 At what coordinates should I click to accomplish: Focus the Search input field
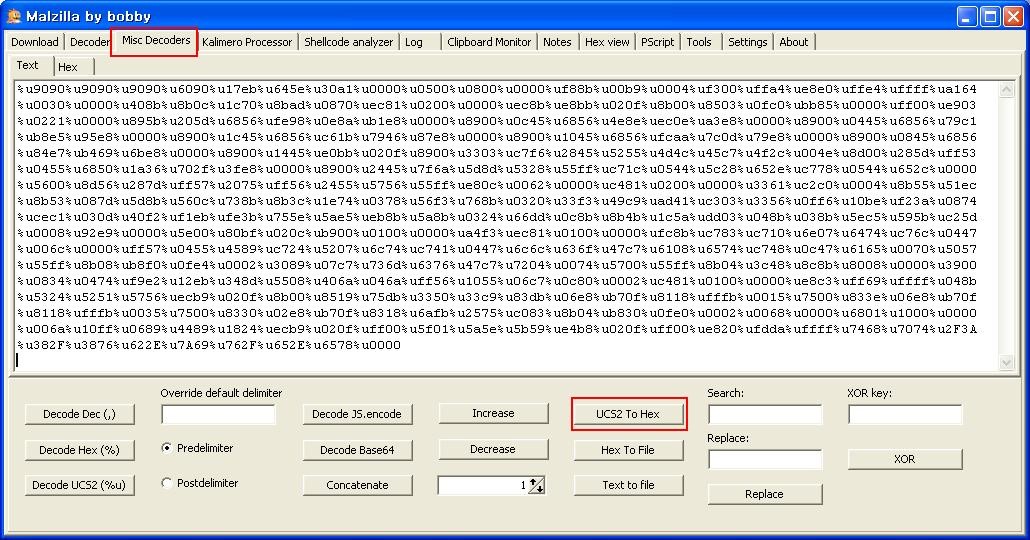765,415
